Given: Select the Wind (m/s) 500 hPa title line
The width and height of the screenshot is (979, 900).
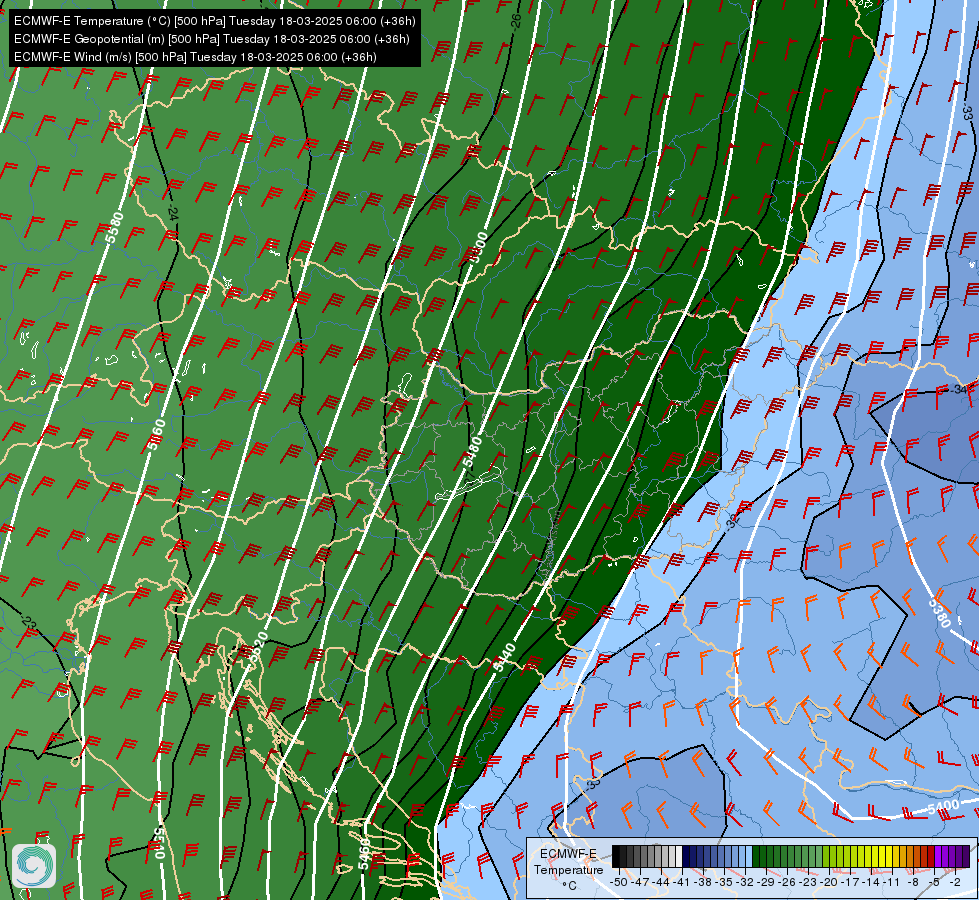Looking at the screenshot, I should click(195, 57).
